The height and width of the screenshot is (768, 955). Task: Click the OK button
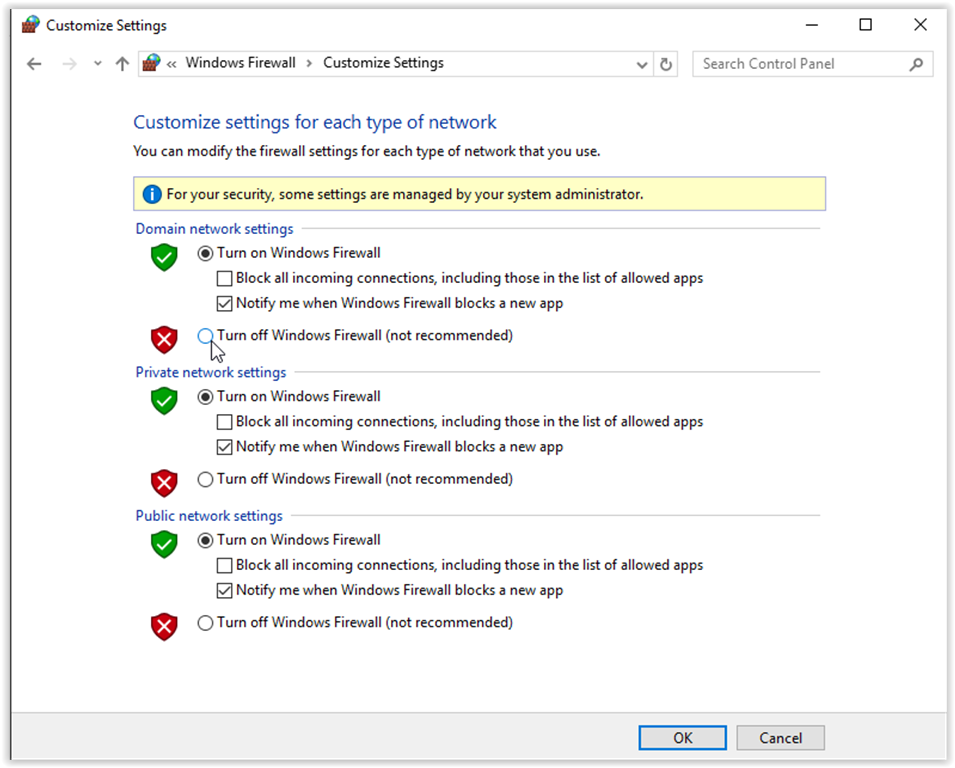tap(682, 738)
